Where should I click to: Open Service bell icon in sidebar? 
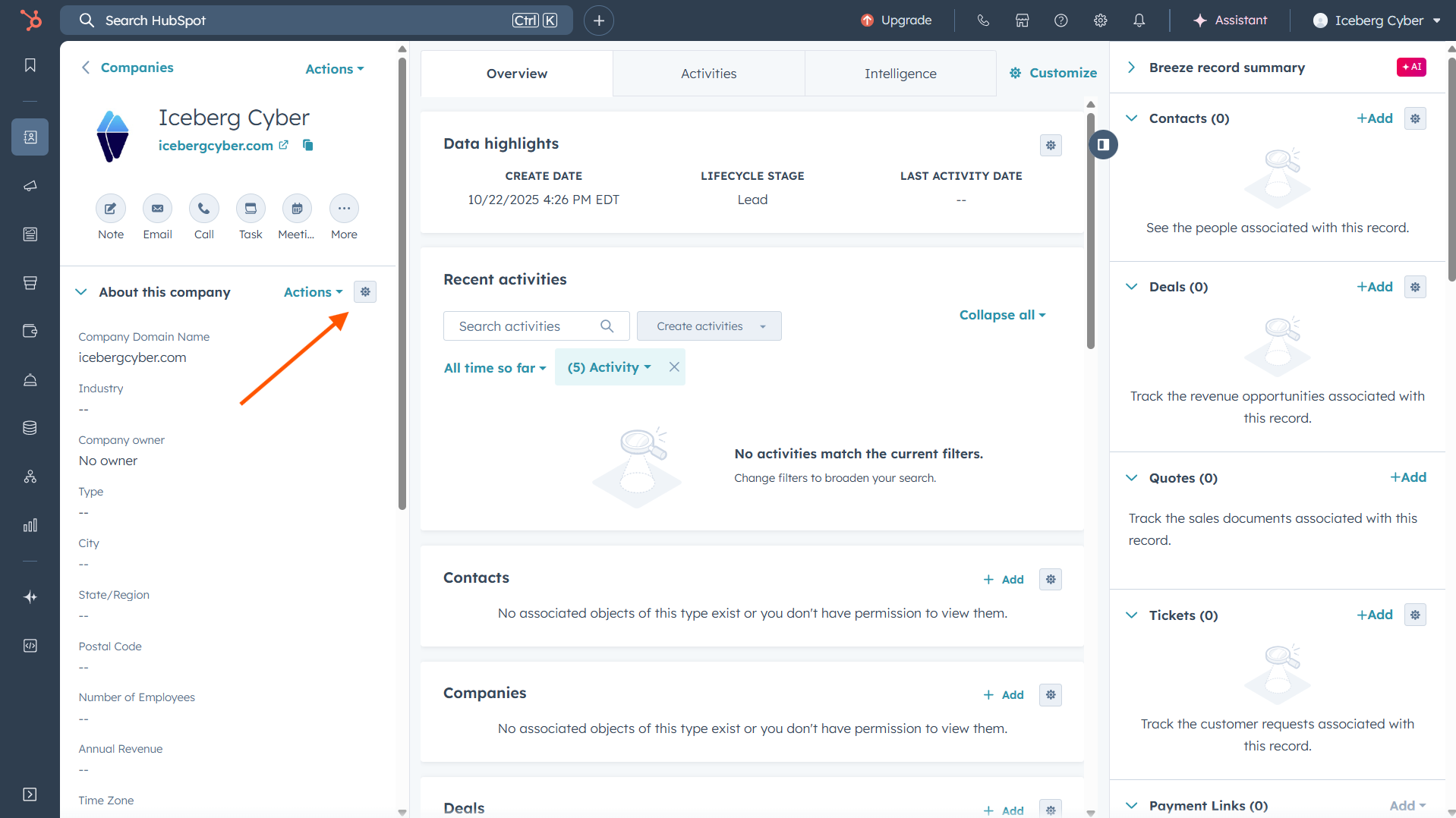click(30, 379)
